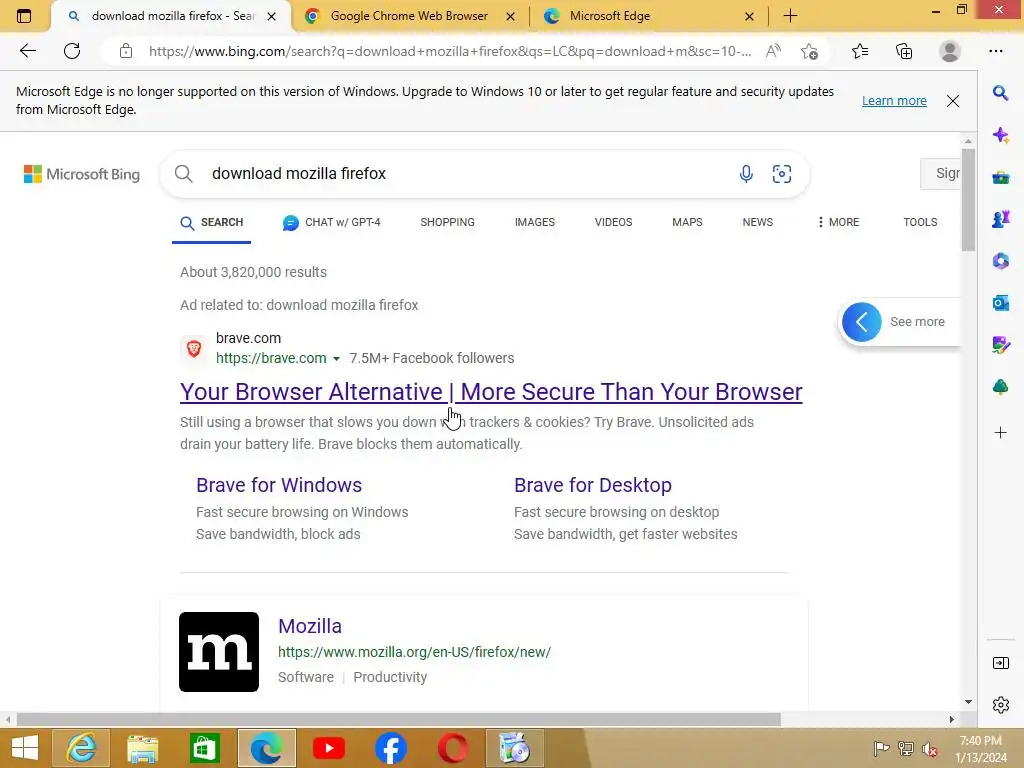Screen dimensions: 1024x768
Task: Expand brave.com ad URL dropdown arrow
Action: point(336,359)
